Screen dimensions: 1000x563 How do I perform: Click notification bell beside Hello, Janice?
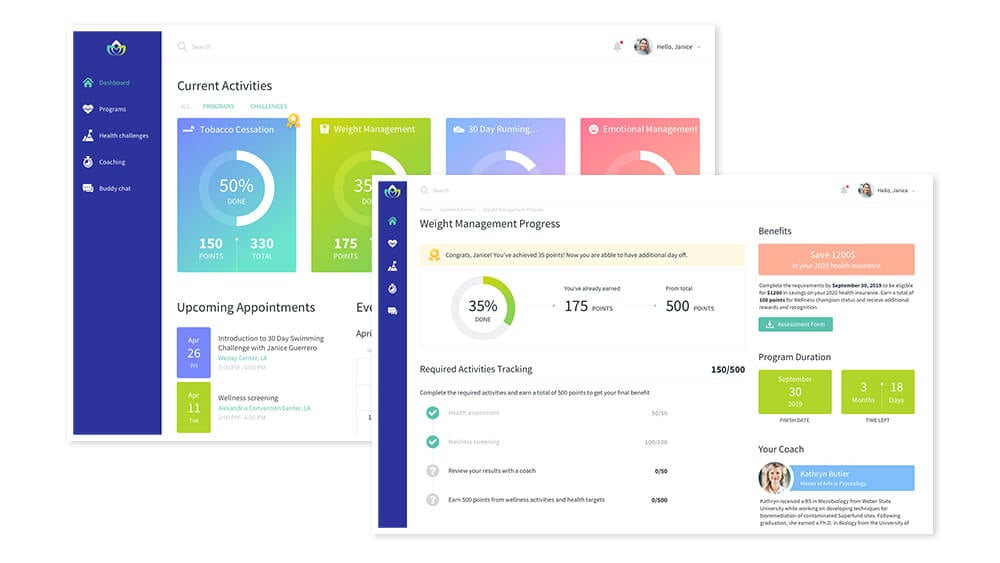tap(617, 46)
